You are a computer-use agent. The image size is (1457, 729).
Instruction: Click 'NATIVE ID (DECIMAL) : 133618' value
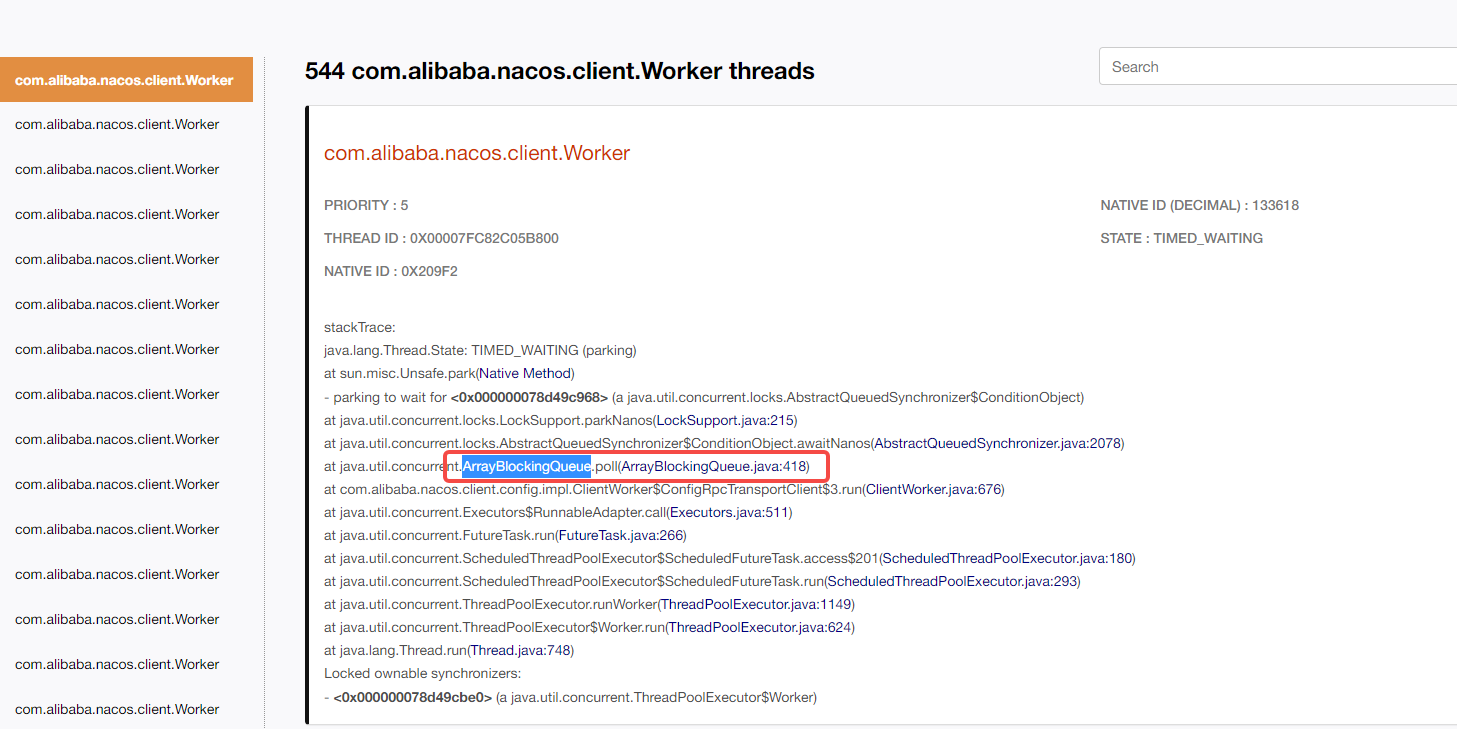1199,205
